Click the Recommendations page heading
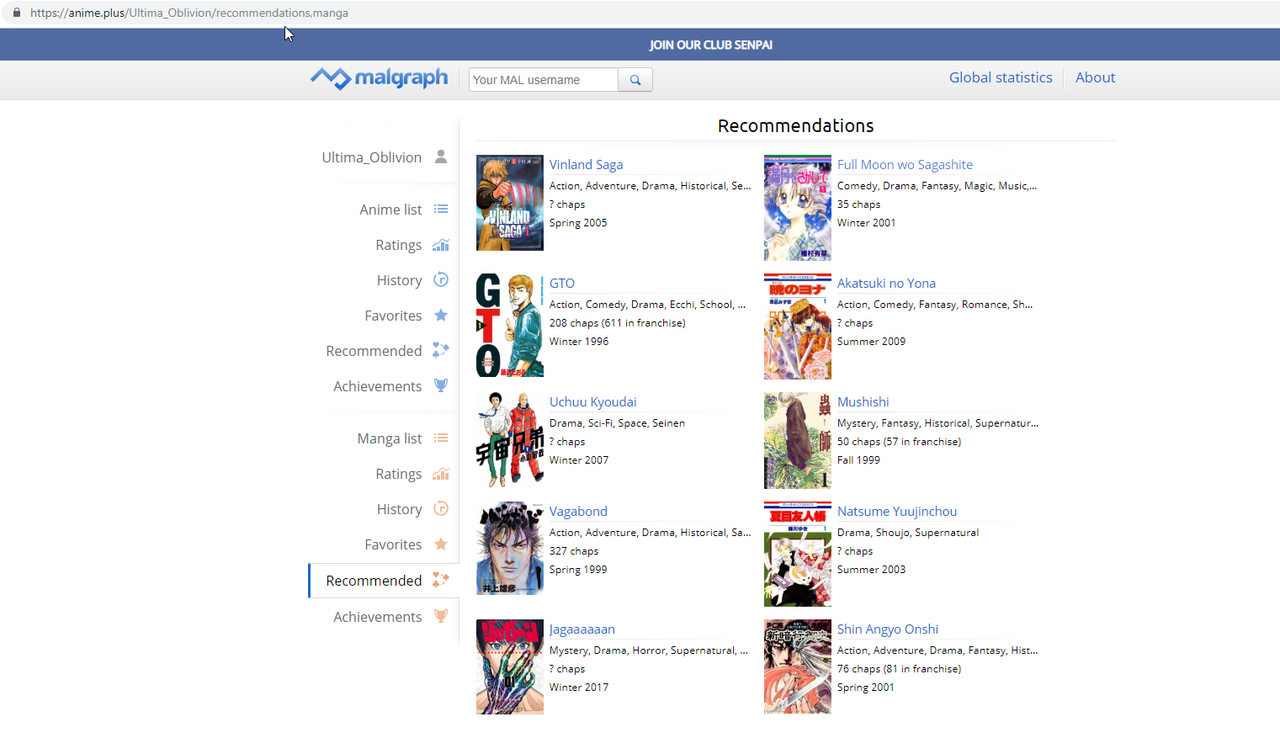The image size is (1280, 738). (796, 126)
